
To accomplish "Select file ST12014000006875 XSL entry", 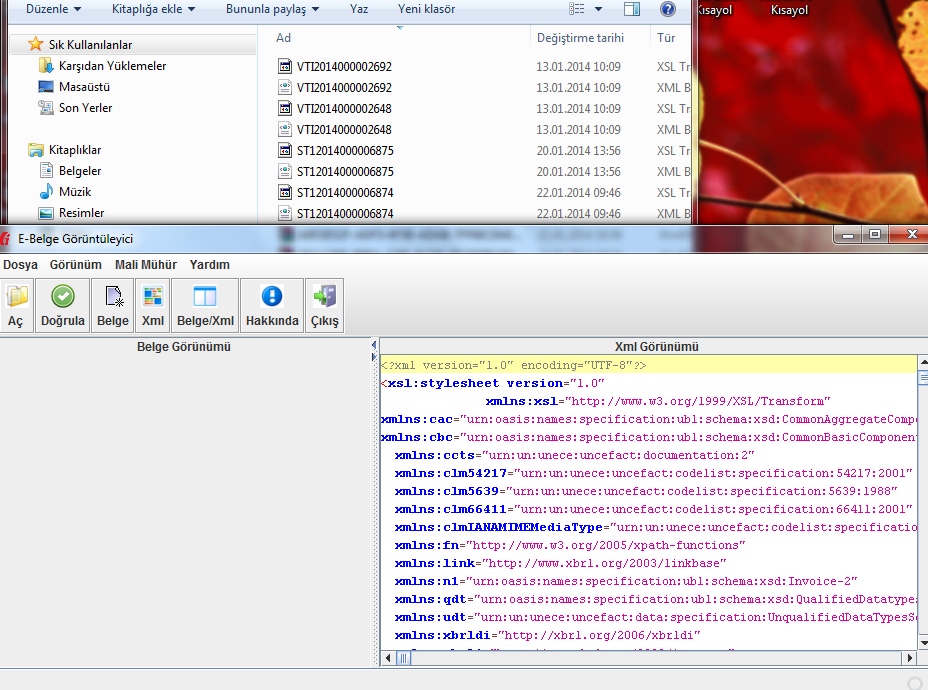I will [x=344, y=151].
